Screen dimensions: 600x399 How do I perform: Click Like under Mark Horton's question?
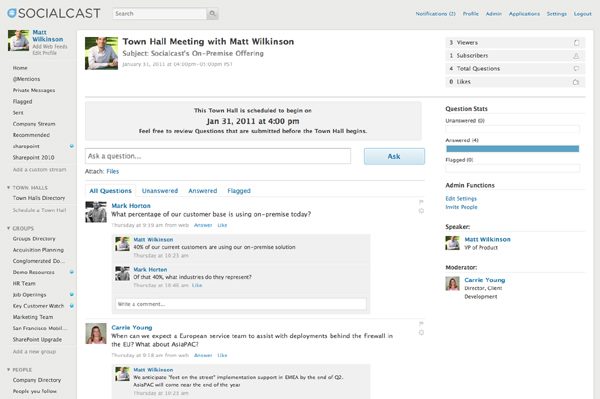click(222, 225)
